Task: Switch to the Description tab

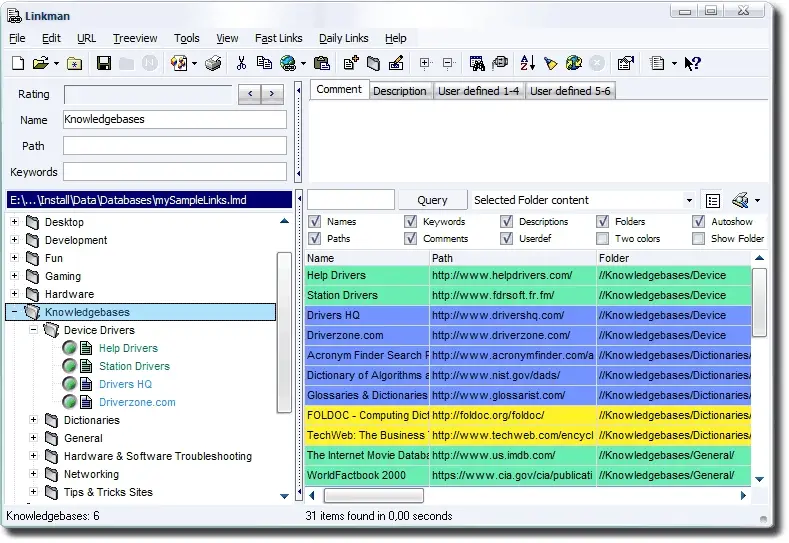Action: (x=400, y=91)
